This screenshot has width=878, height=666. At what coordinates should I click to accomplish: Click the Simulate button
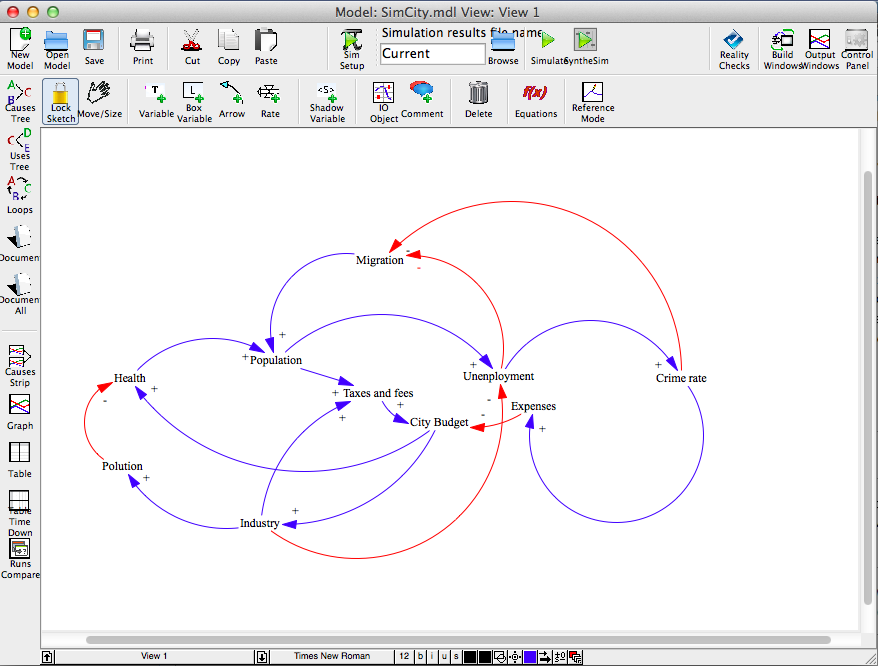548,47
